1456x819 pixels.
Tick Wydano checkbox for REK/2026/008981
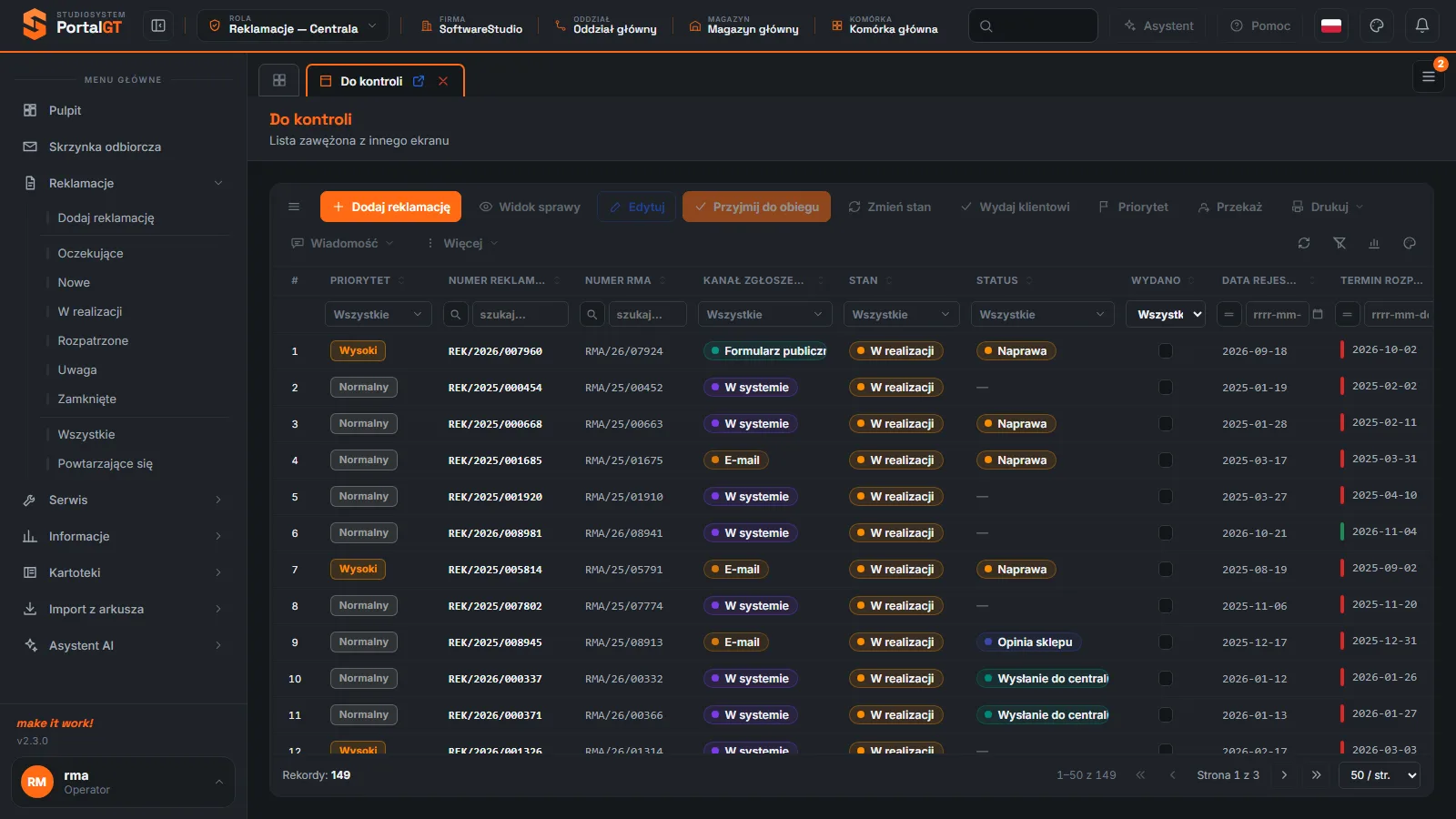1166,533
